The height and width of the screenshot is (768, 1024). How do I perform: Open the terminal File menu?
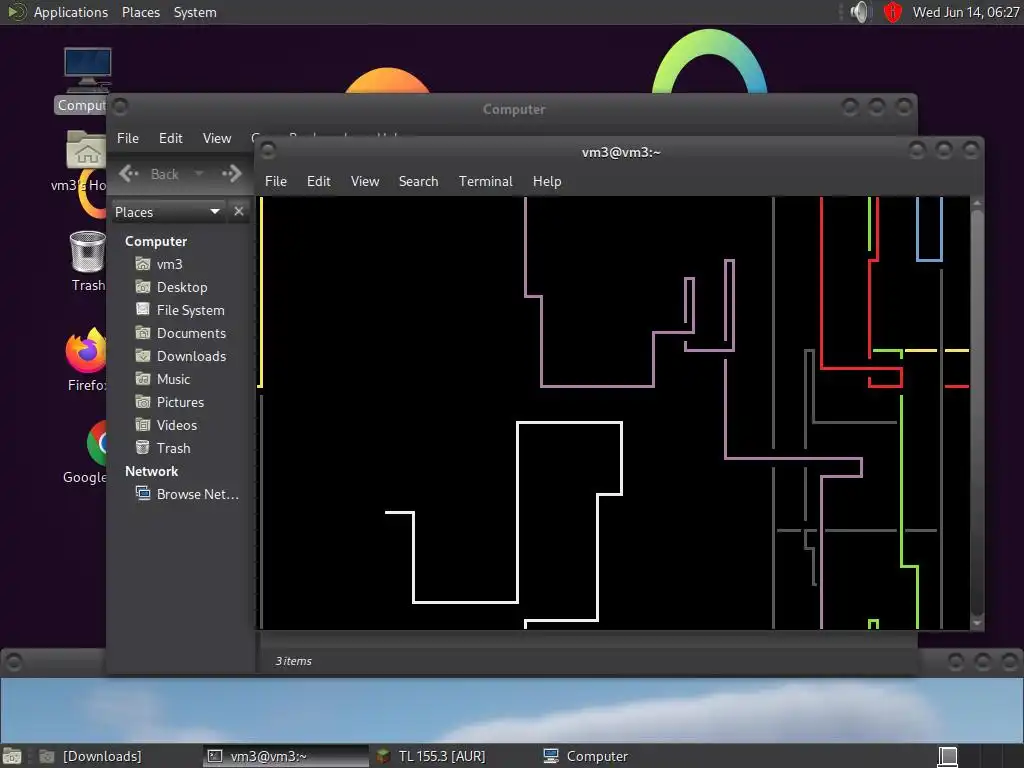click(276, 182)
